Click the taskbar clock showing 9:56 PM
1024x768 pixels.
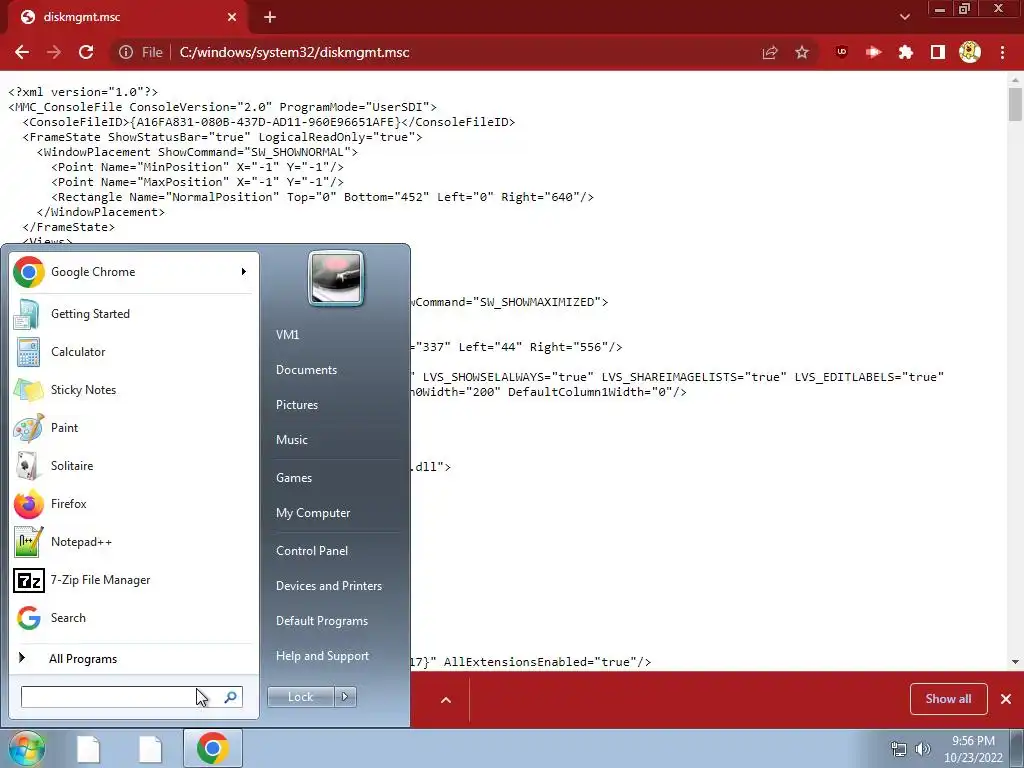point(973,749)
